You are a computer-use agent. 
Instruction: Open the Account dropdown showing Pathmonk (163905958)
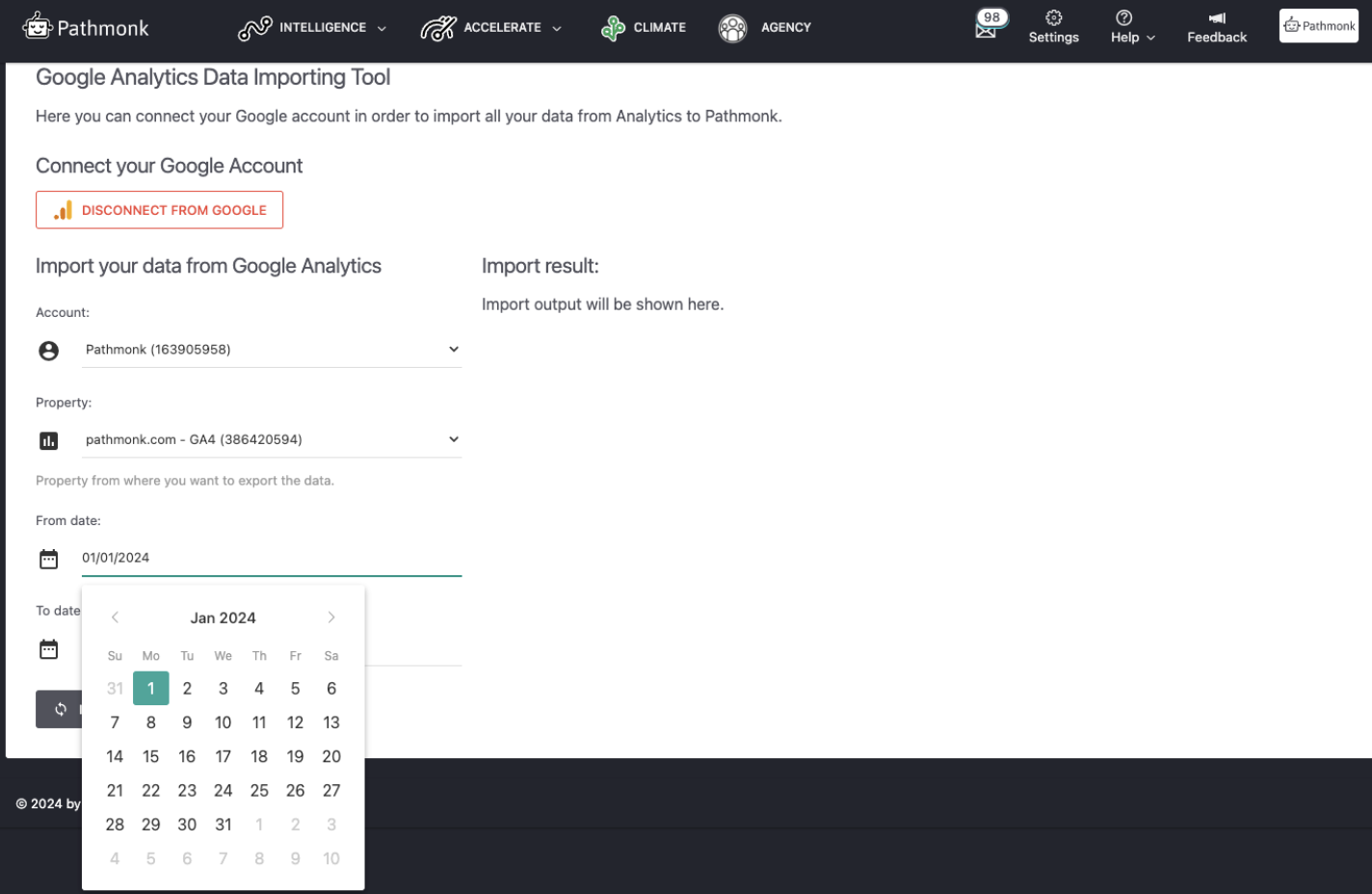270,349
